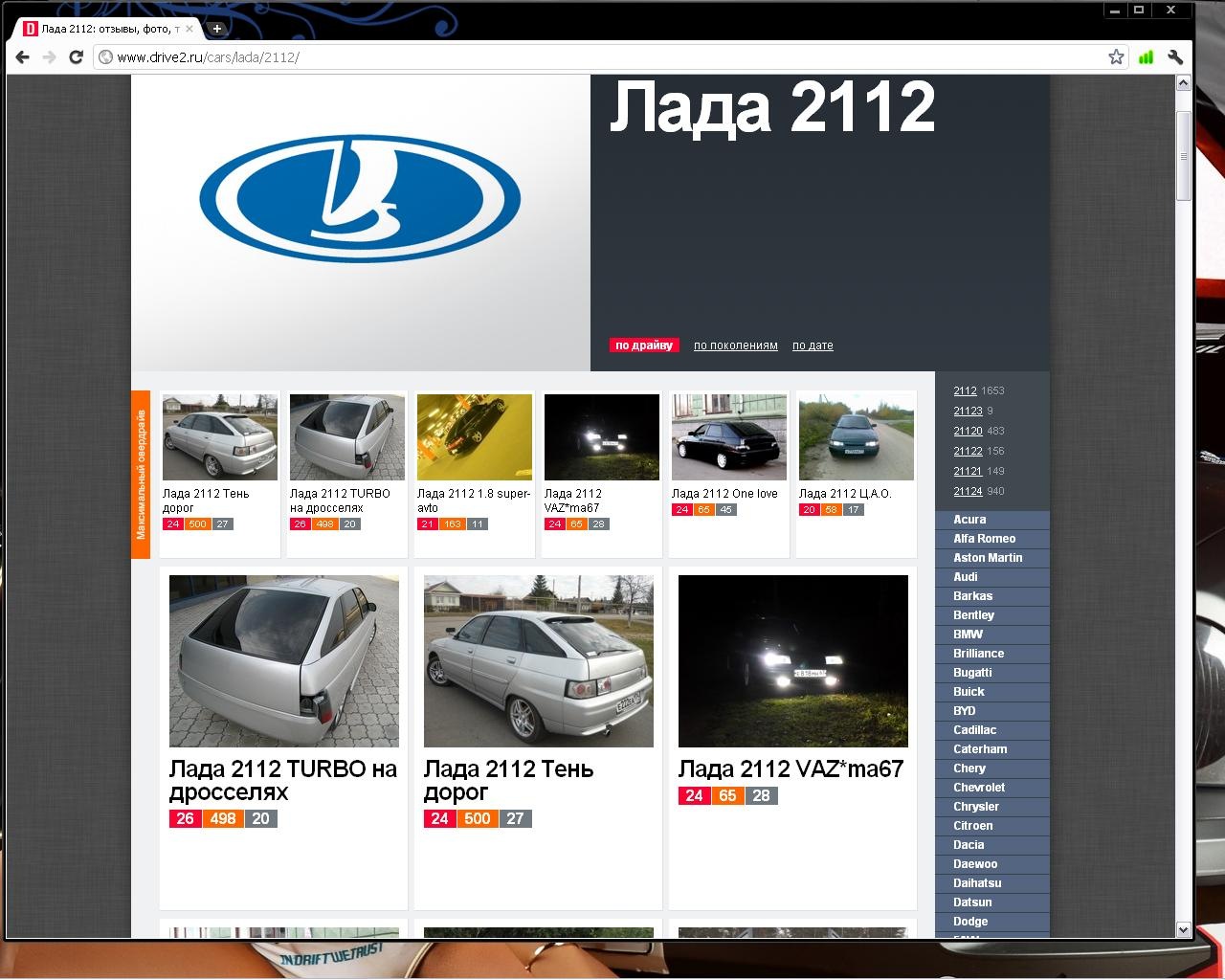1225x980 pixels.
Task: Bookmark this page with the star icon
Action: click(1116, 57)
